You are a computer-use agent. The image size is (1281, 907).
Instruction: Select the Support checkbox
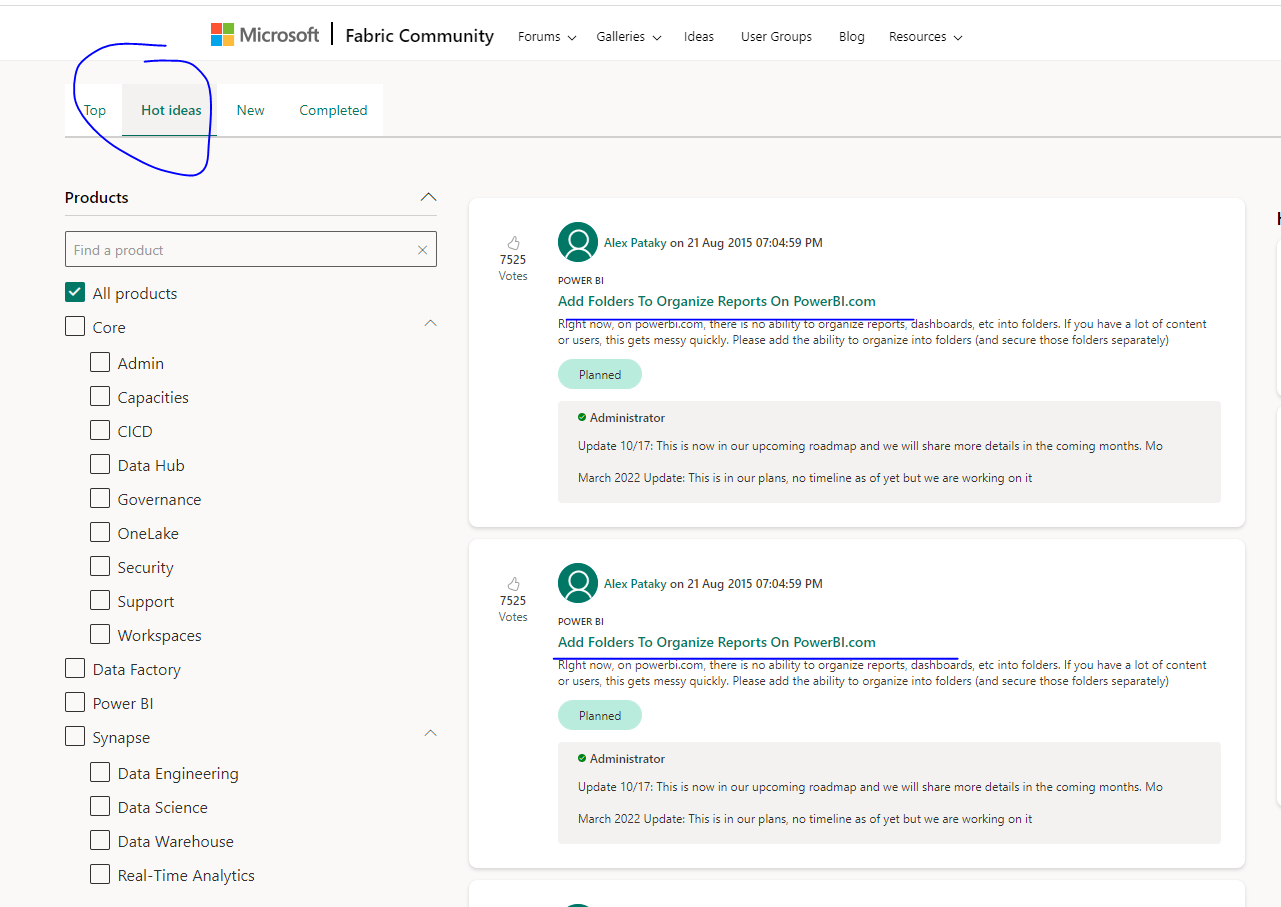click(x=100, y=601)
